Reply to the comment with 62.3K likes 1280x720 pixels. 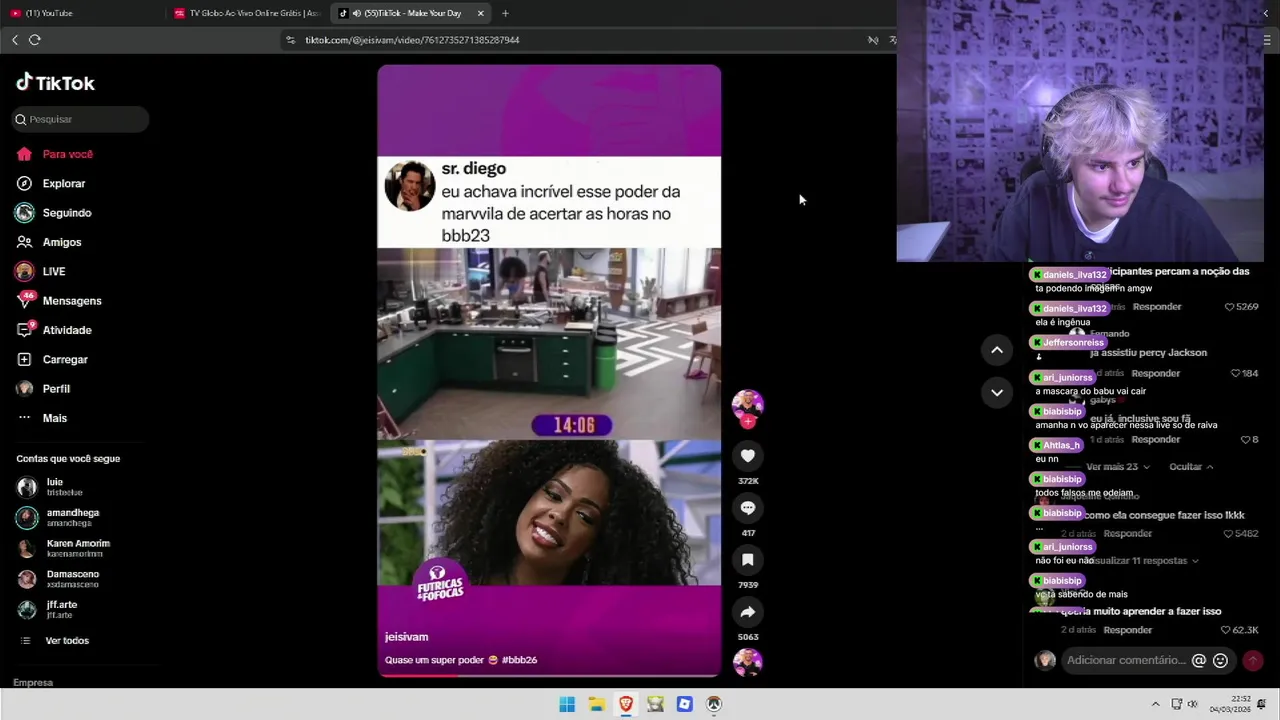1128,630
